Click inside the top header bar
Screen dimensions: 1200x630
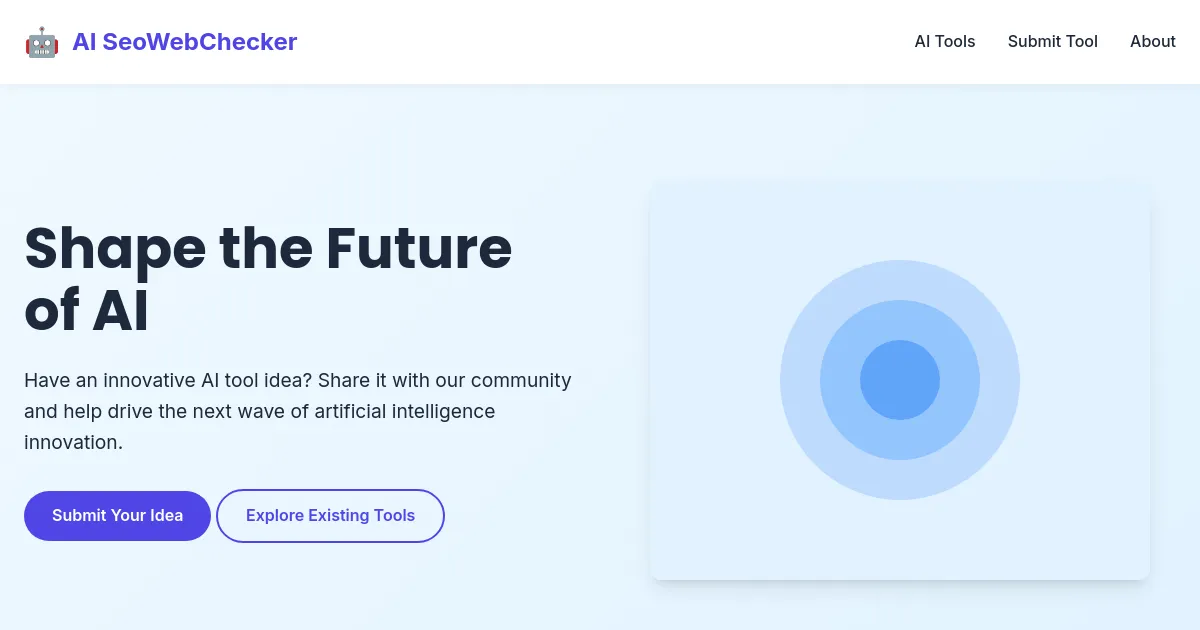click(600, 42)
